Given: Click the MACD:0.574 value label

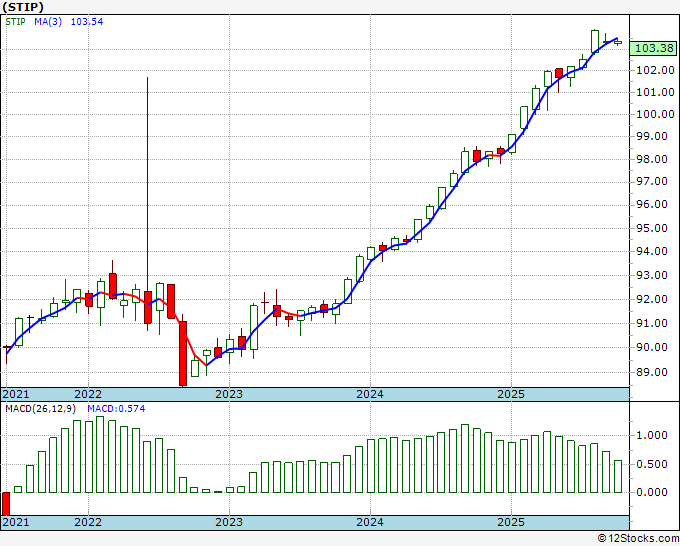Looking at the screenshot, I should pyautogui.click(x=116, y=409).
